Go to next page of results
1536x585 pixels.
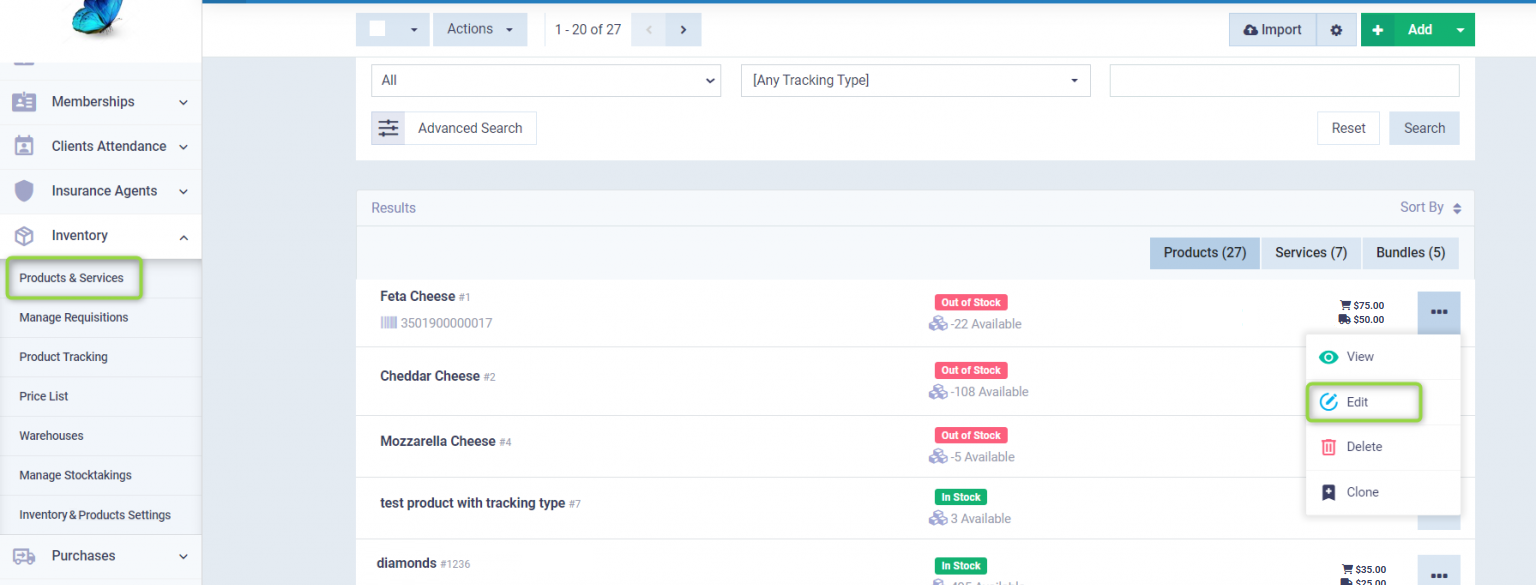tap(683, 30)
